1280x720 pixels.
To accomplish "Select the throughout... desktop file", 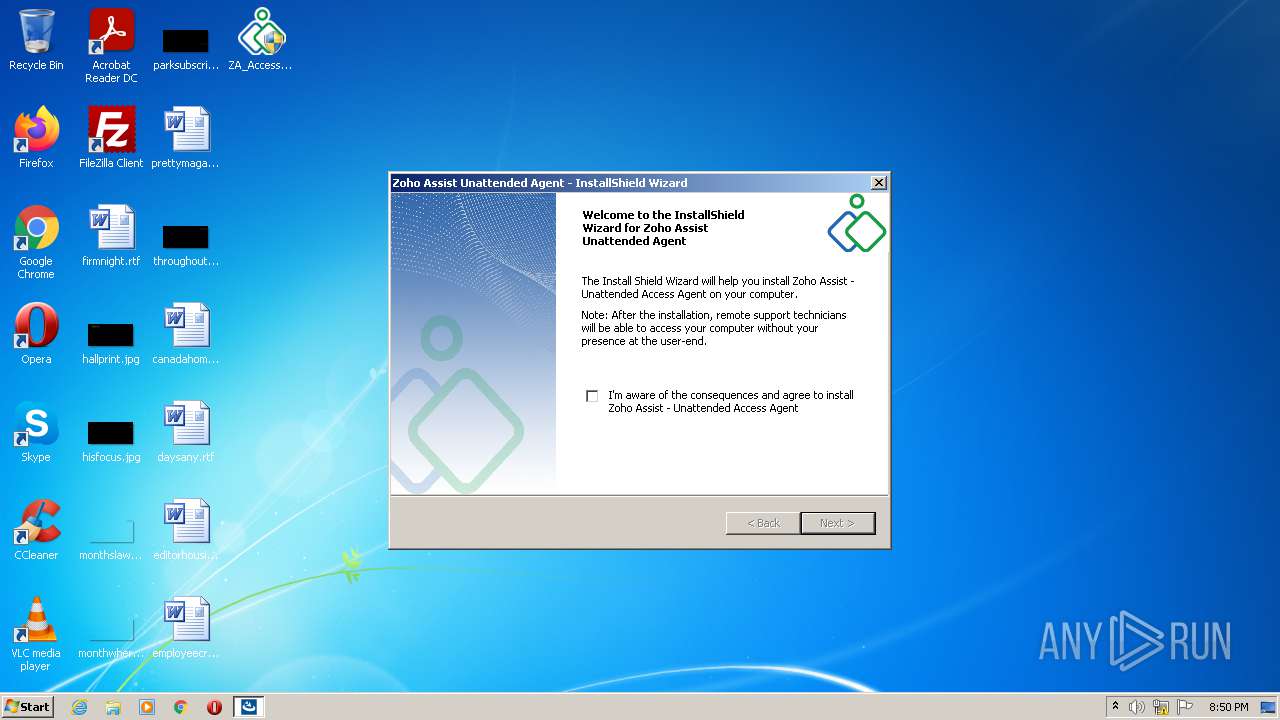I will (x=186, y=245).
